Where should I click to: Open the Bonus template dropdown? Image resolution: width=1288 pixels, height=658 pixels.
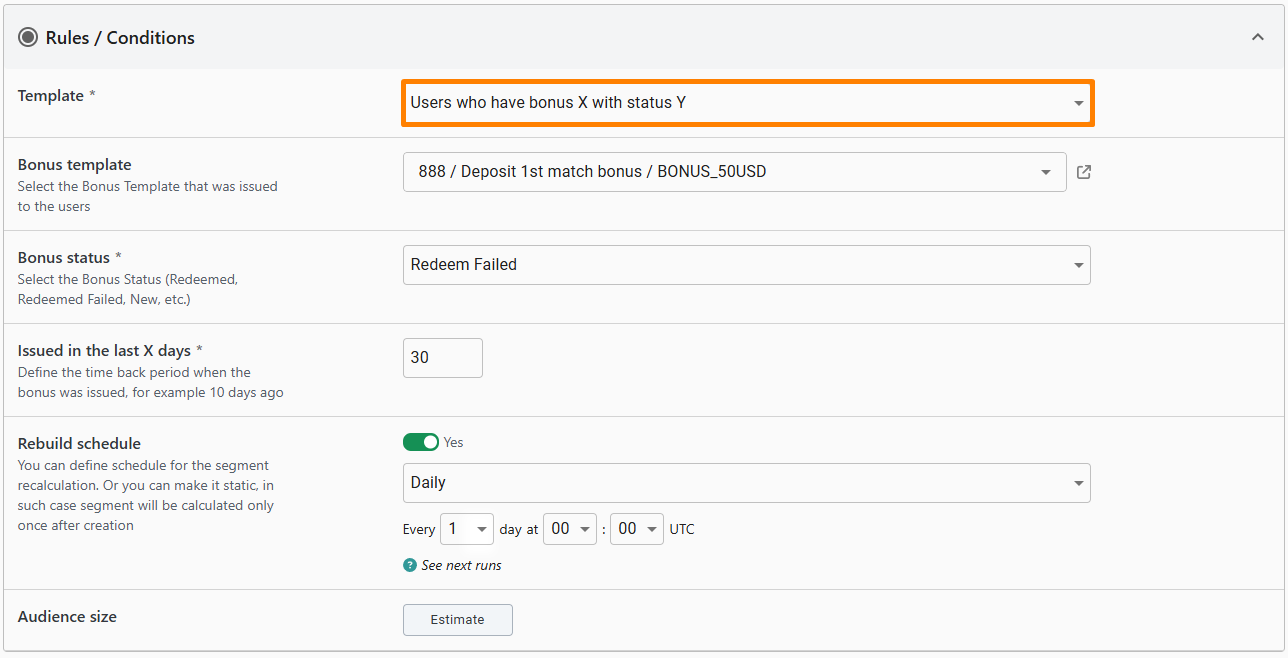point(734,172)
